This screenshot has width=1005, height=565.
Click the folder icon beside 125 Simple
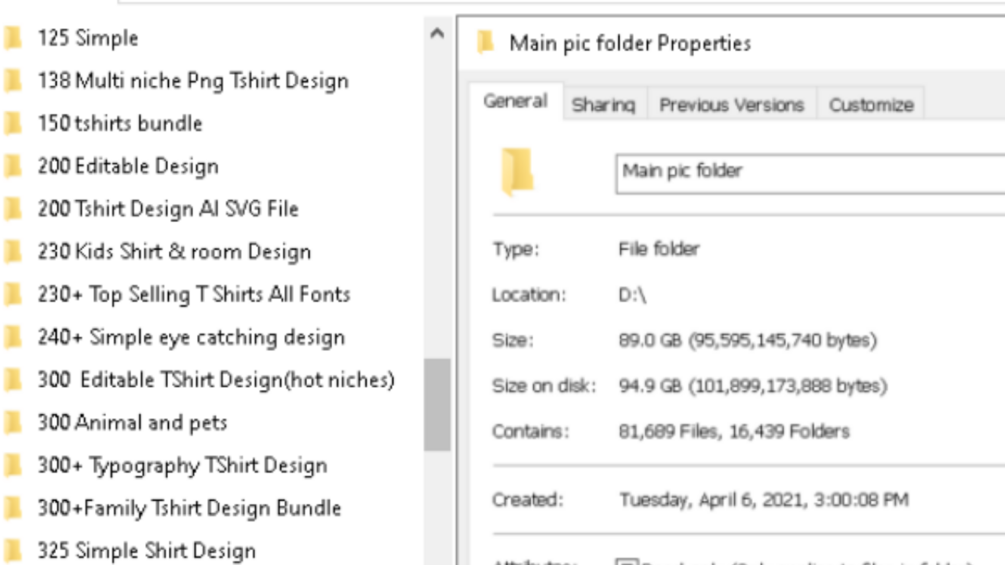(x=13, y=38)
